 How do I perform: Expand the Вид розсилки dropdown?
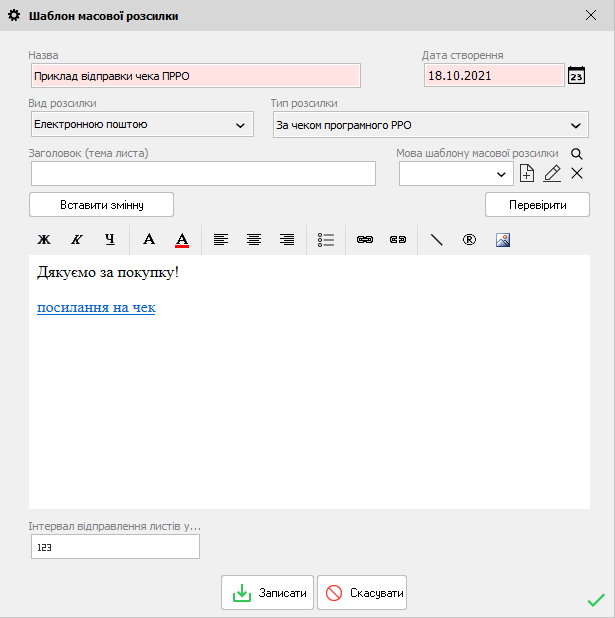(240, 125)
